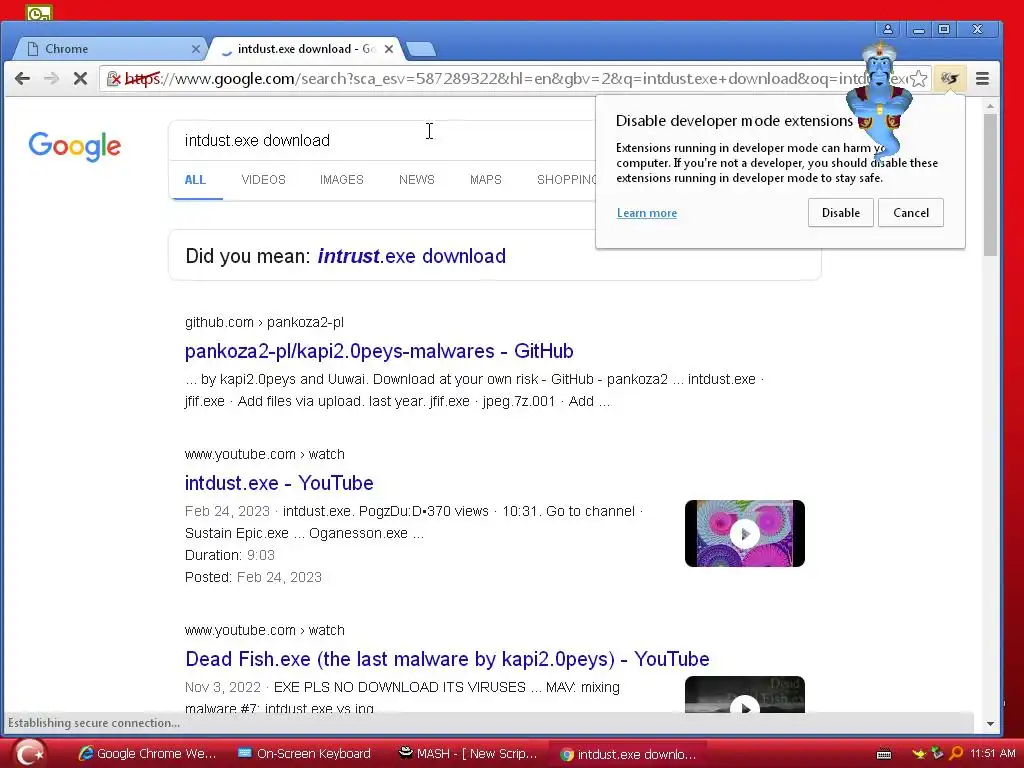
Task: Click the intdust.exe downlo... taskbar item
Action: coord(628,754)
